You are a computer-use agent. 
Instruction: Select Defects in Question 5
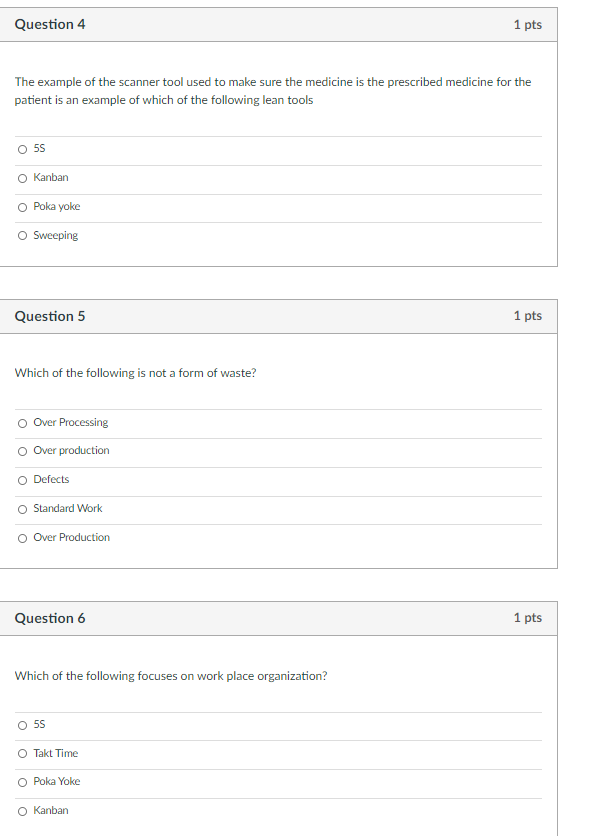tap(22, 479)
